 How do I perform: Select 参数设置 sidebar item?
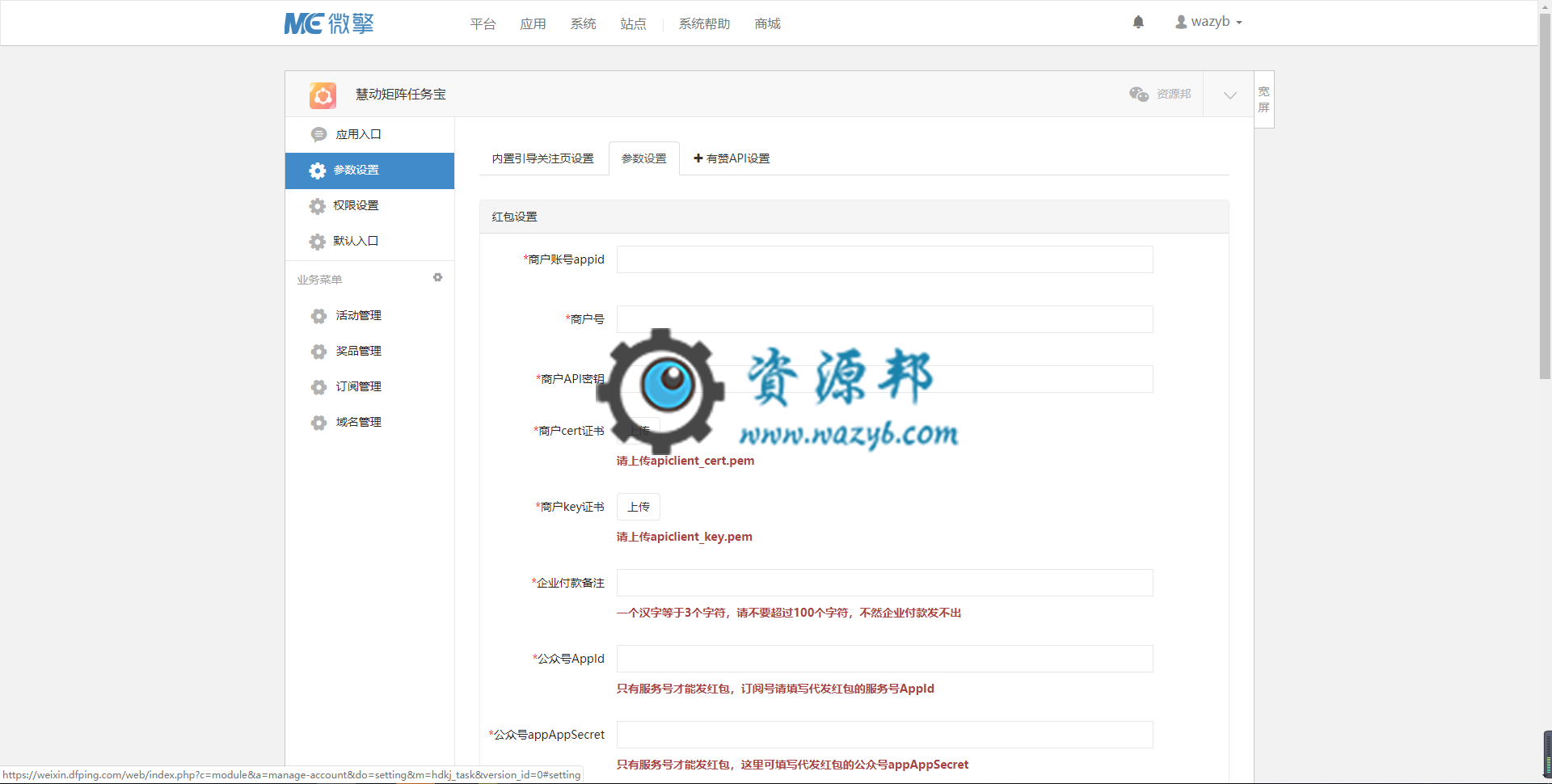[369, 171]
